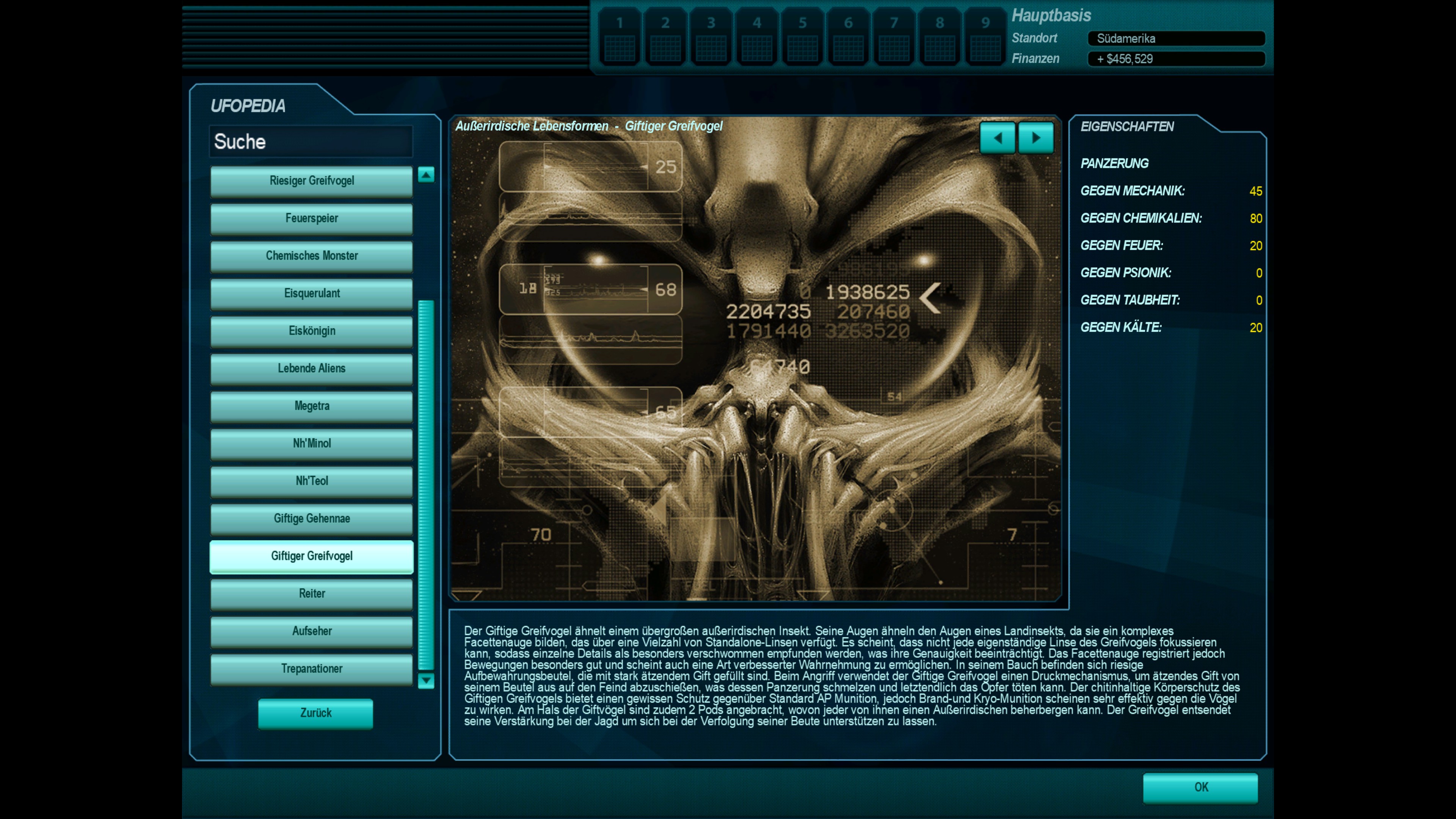Confirm with the OK button
This screenshot has width=1456, height=819.
(1200, 788)
